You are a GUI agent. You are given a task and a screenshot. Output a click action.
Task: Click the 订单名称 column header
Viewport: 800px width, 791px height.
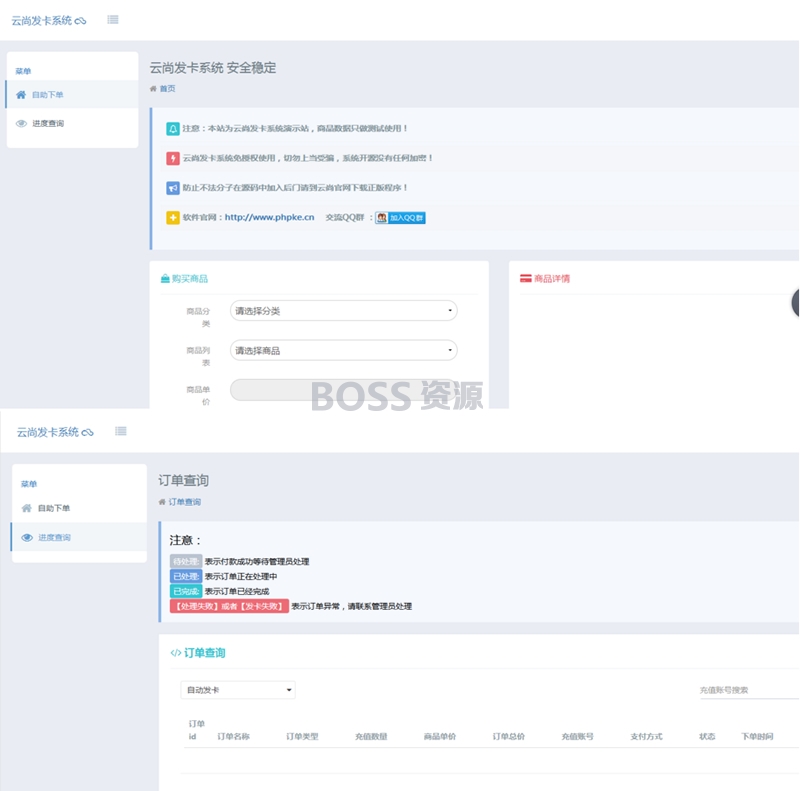point(233,736)
